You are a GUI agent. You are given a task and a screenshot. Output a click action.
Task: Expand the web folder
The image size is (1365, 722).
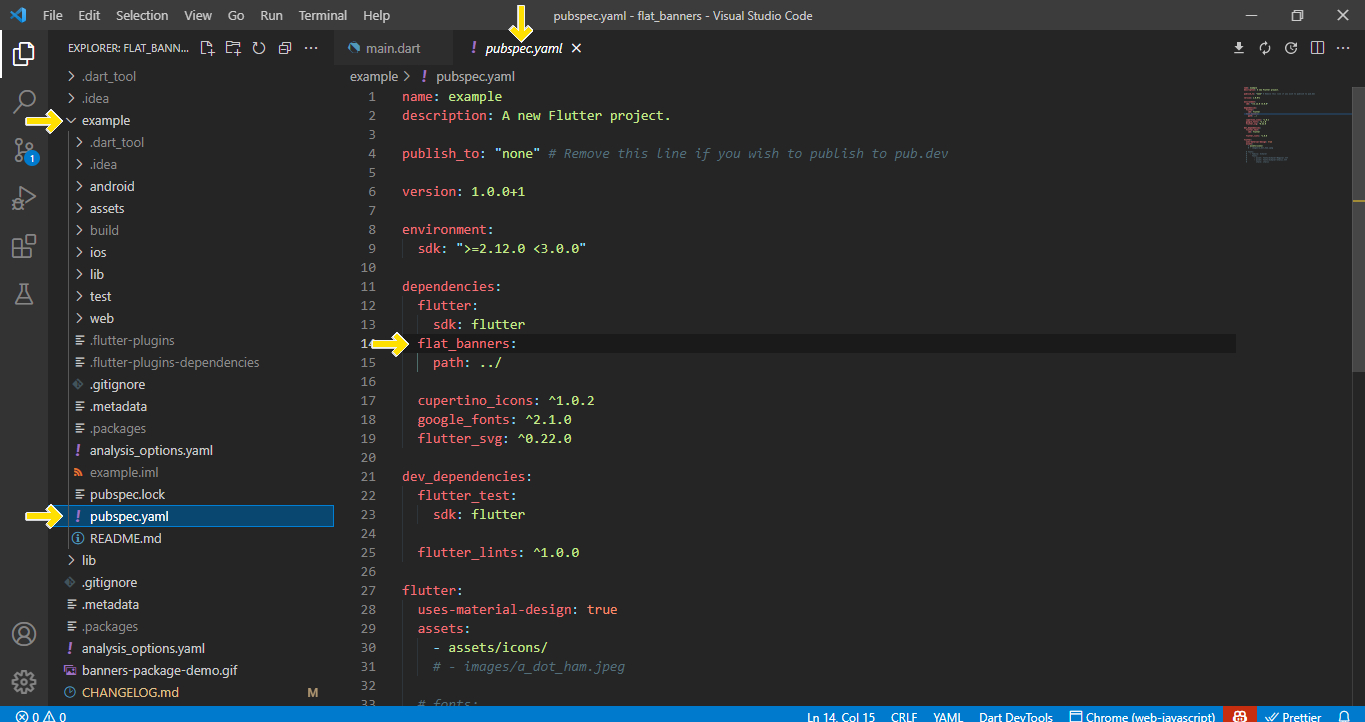tap(102, 318)
